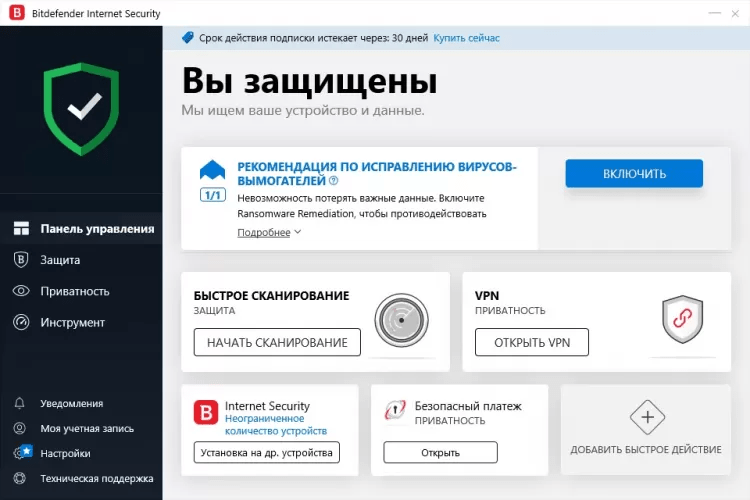Screen dimensions: 750x500
Task: Click the help icon beside recommendation title
Action: pos(334,181)
